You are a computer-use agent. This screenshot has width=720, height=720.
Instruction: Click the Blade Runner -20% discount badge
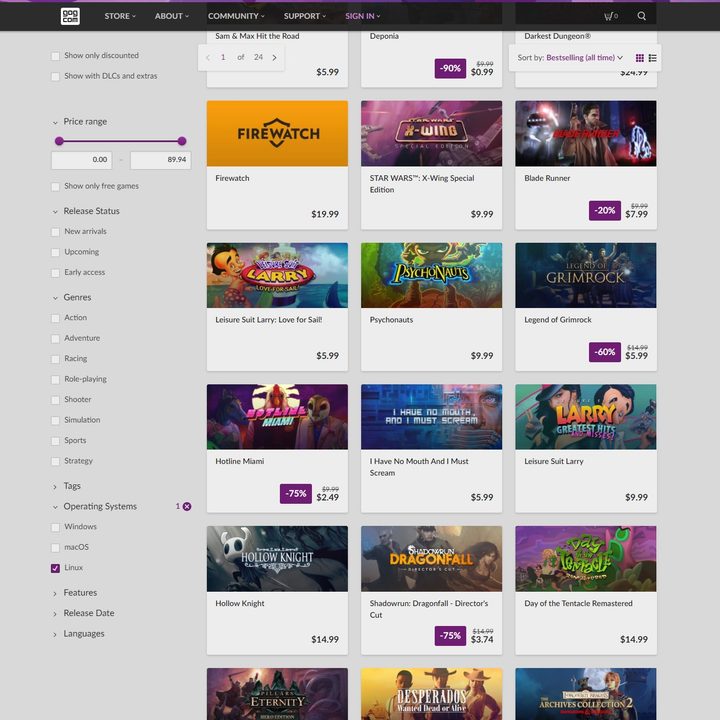[605, 210]
